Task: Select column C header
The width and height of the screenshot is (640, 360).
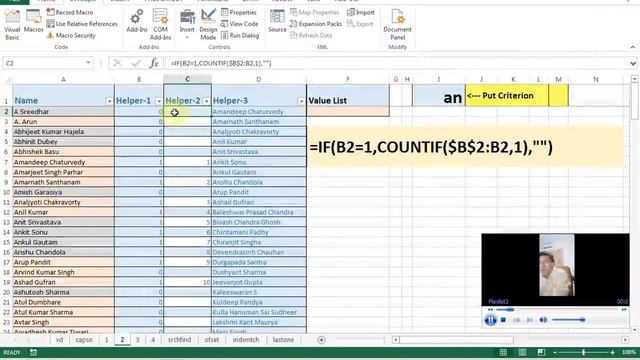Action: pos(187,79)
